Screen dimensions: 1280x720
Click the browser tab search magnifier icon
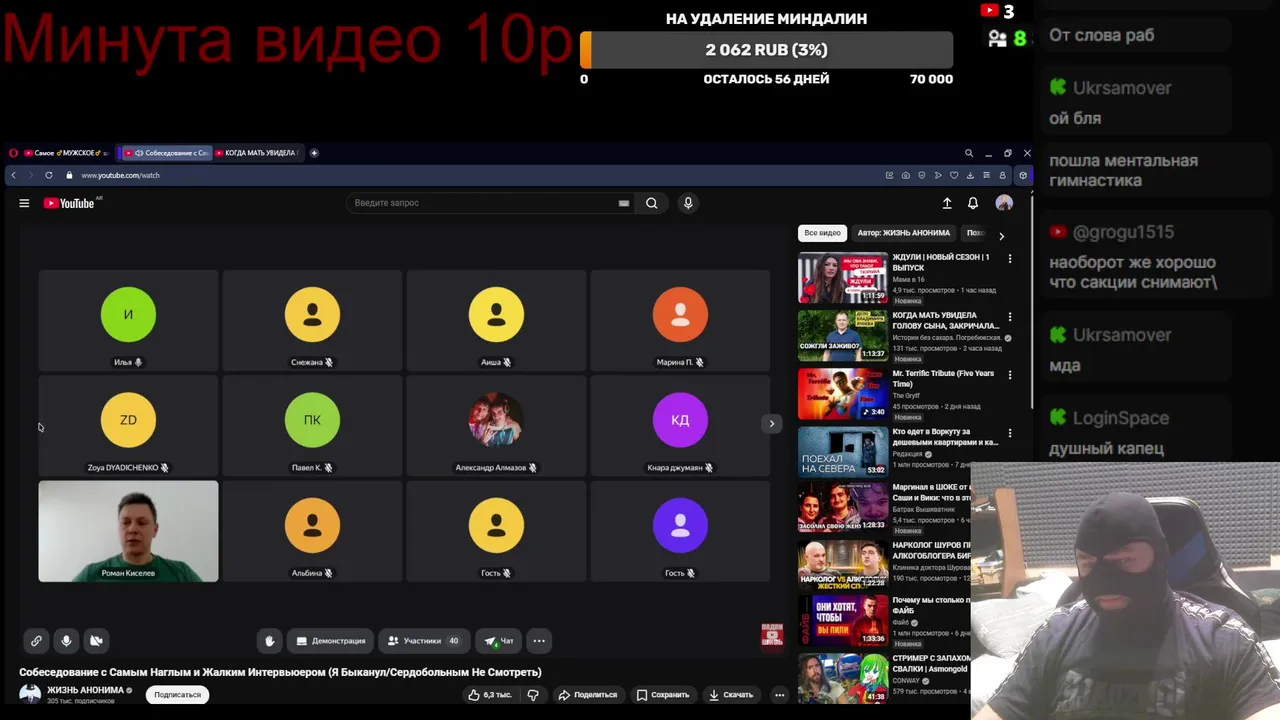pyautogui.click(x=968, y=153)
